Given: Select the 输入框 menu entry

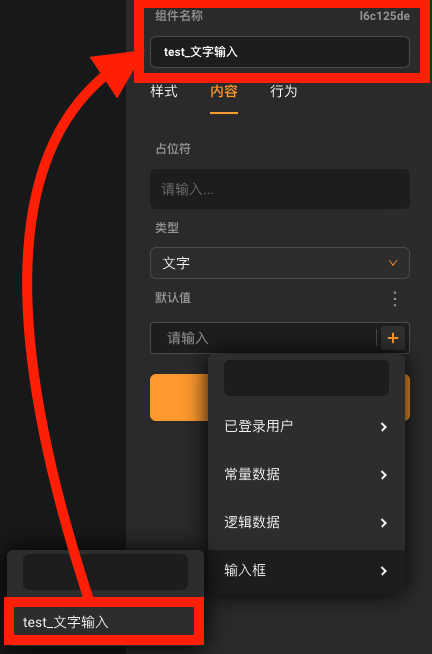Looking at the screenshot, I should 306,570.
